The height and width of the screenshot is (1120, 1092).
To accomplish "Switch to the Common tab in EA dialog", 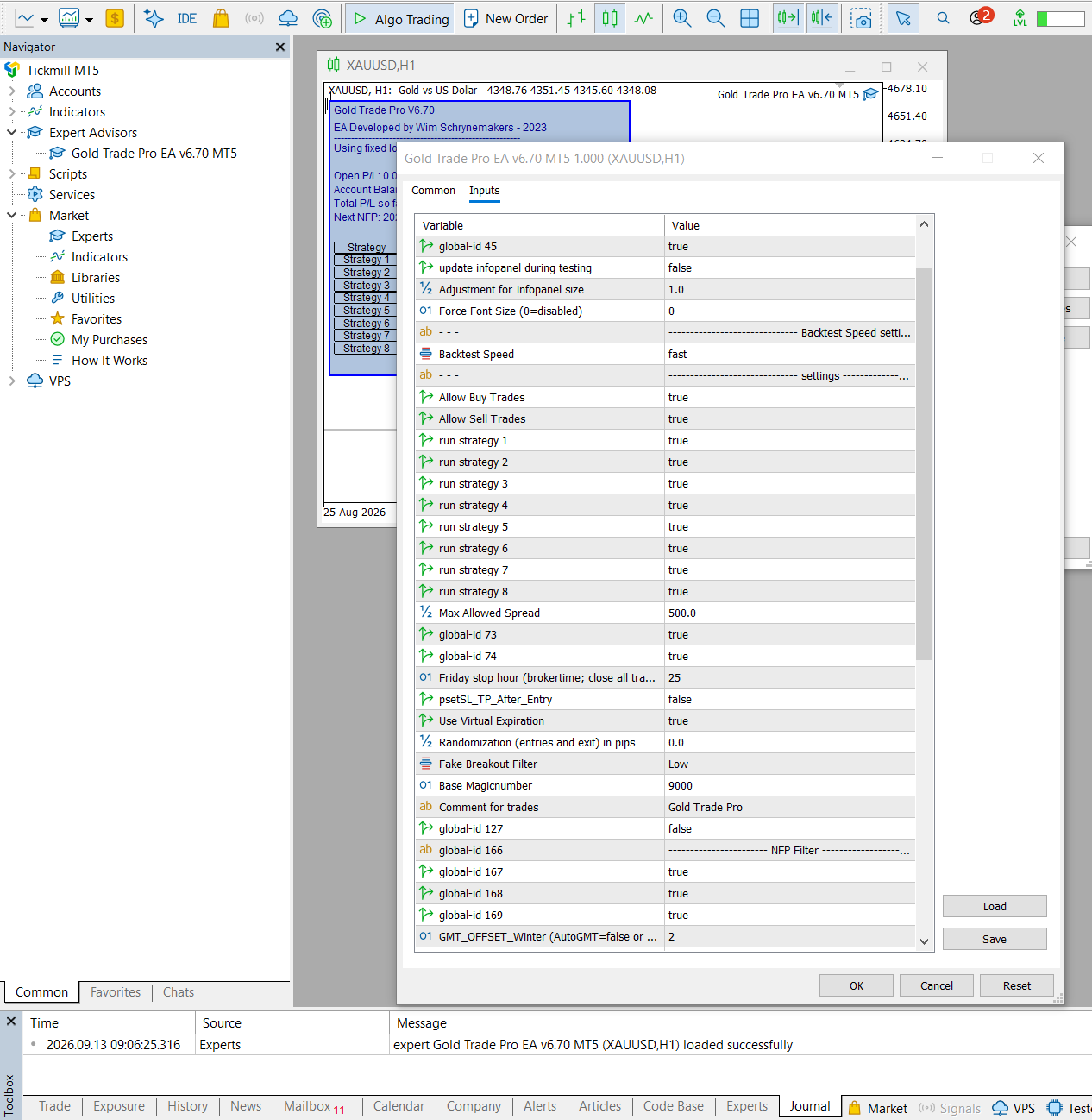I will pyautogui.click(x=433, y=190).
